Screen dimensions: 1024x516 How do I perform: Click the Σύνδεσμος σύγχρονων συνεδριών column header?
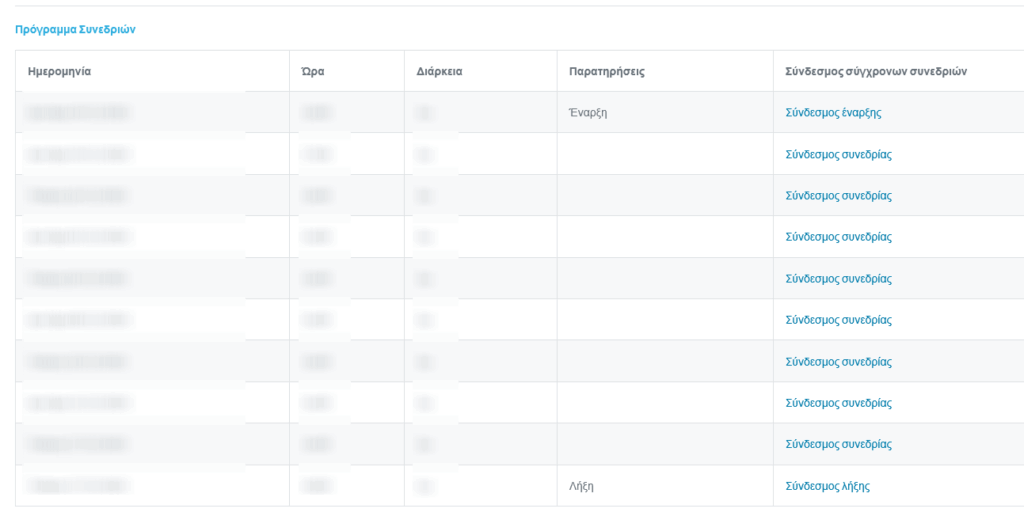pyautogui.click(x=876, y=72)
